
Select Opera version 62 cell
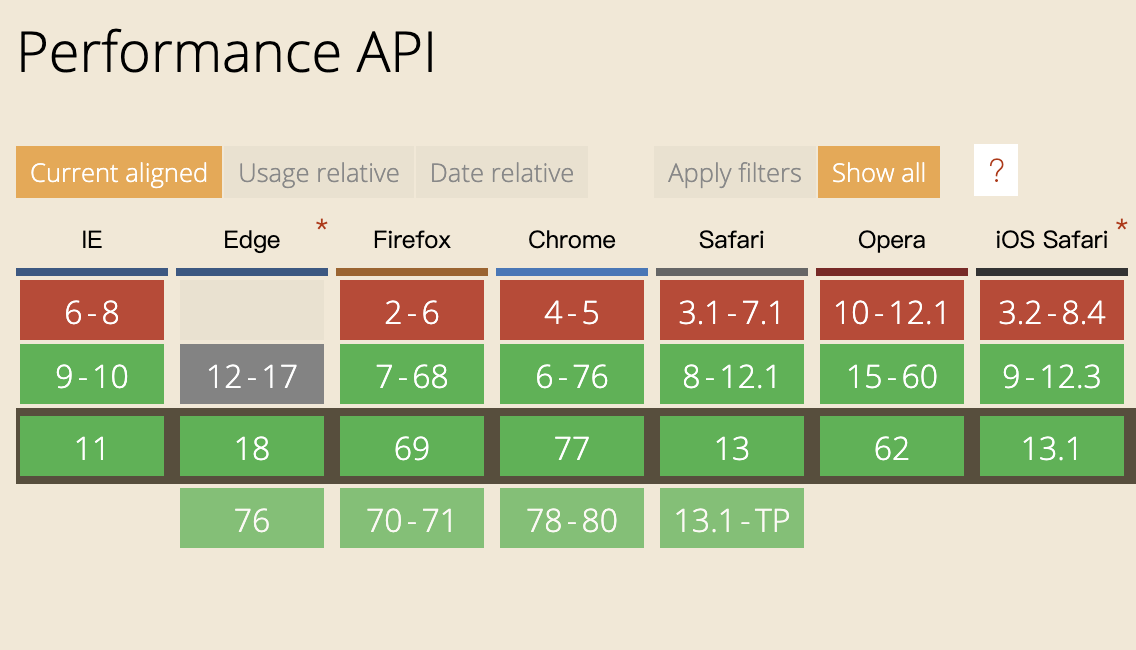892,446
